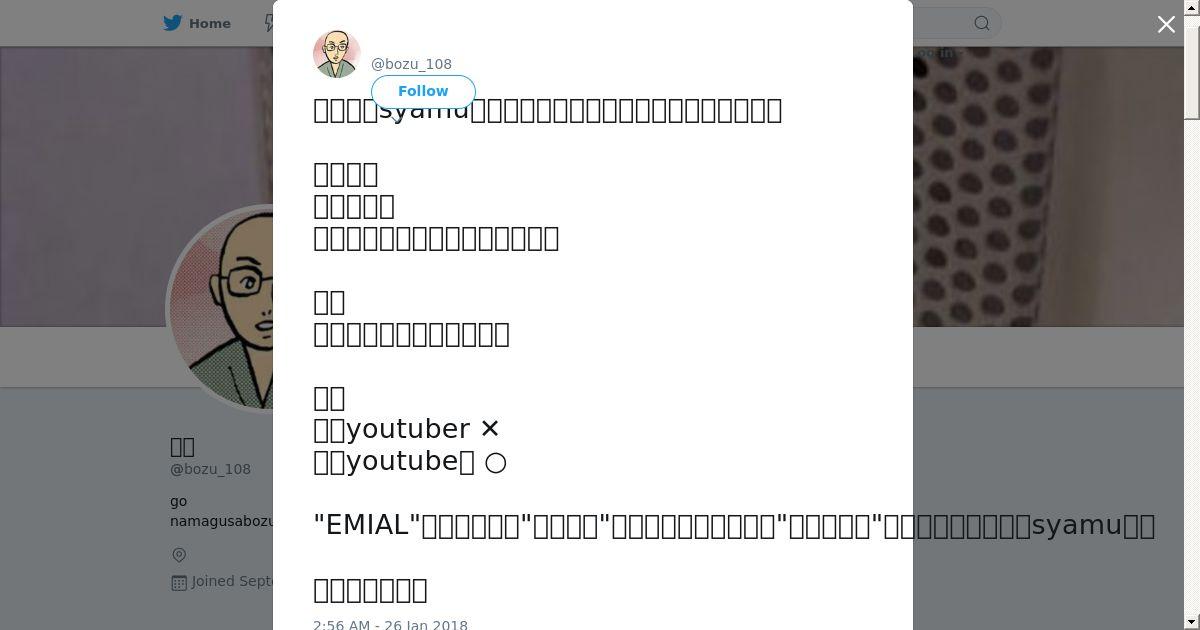1200x630 pixels.
Task: Click the tweet text mentioning youtuber
Action: pyautogui.click(x=407, y=429)
